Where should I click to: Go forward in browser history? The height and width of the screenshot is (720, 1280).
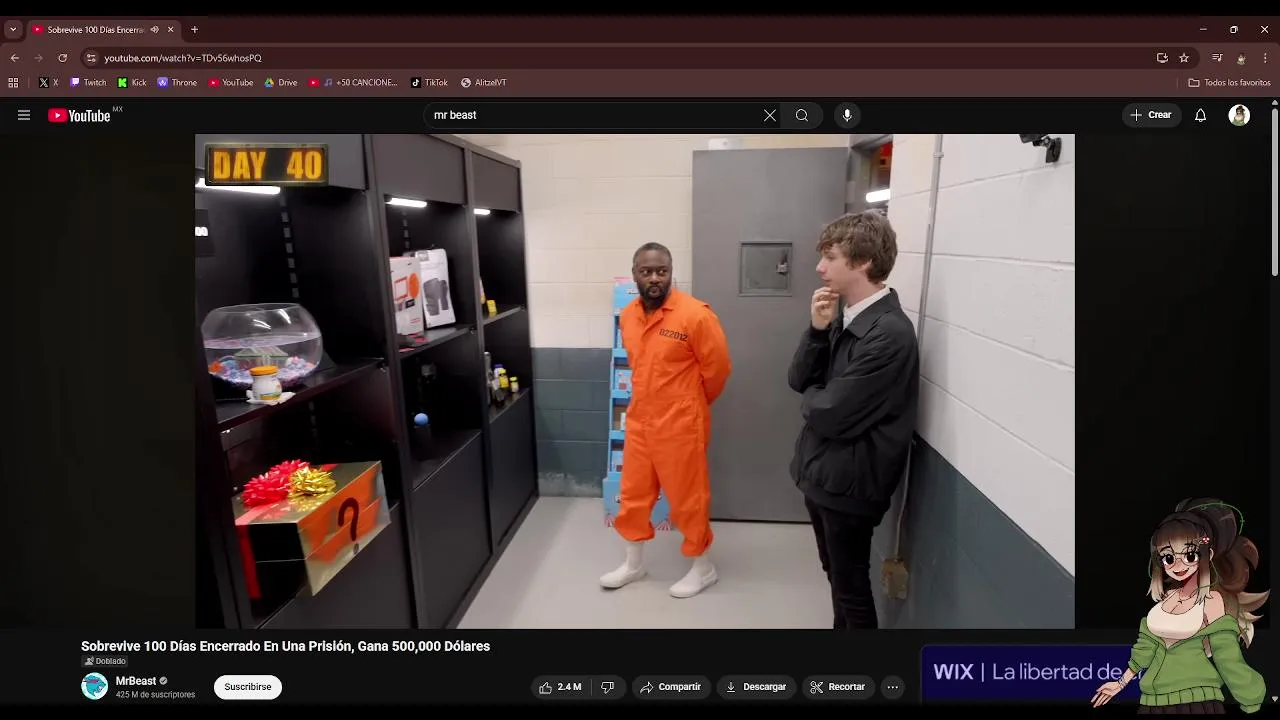coord(39,58)
